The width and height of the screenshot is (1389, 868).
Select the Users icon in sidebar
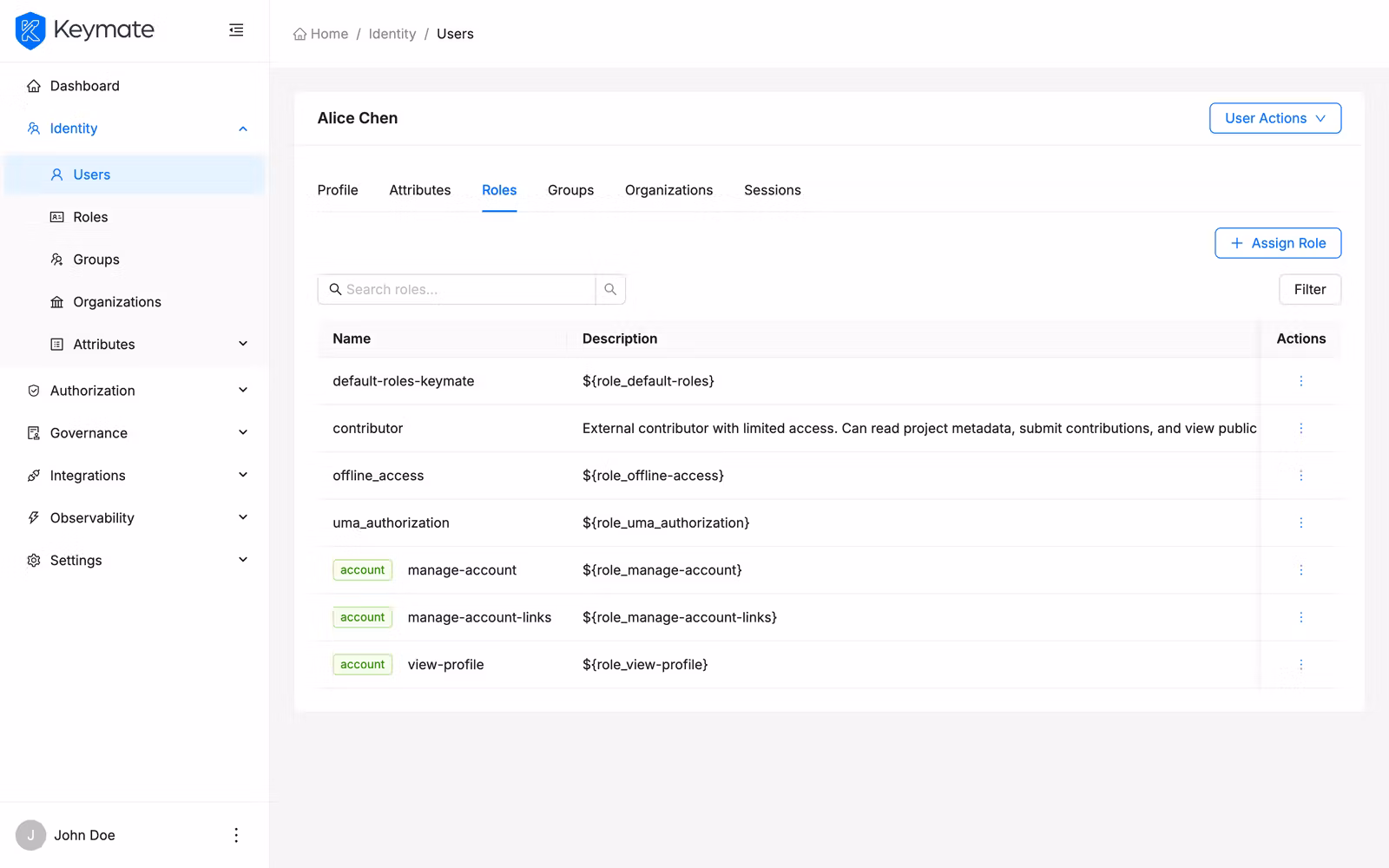[56, 174]
